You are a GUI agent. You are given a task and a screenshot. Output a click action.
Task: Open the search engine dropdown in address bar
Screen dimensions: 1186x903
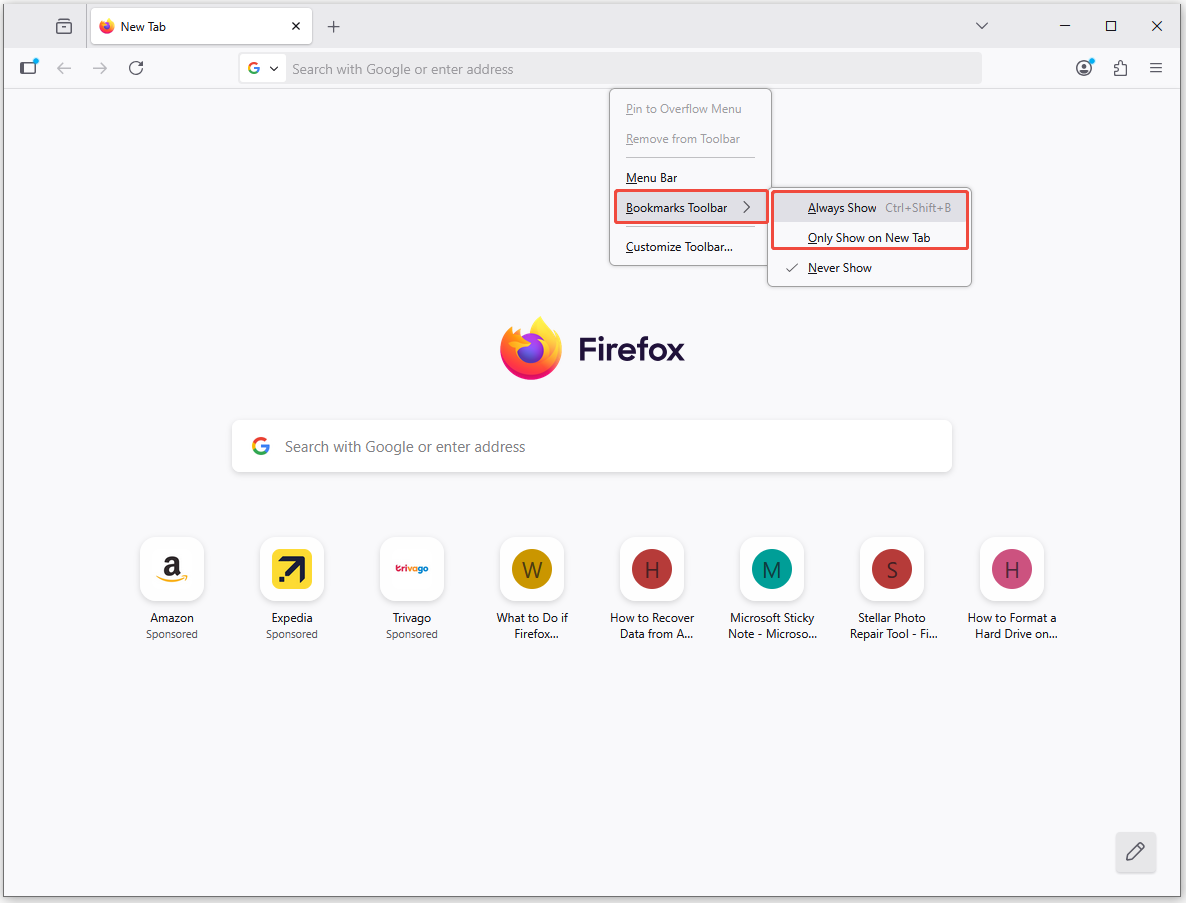tap(262, 68)
